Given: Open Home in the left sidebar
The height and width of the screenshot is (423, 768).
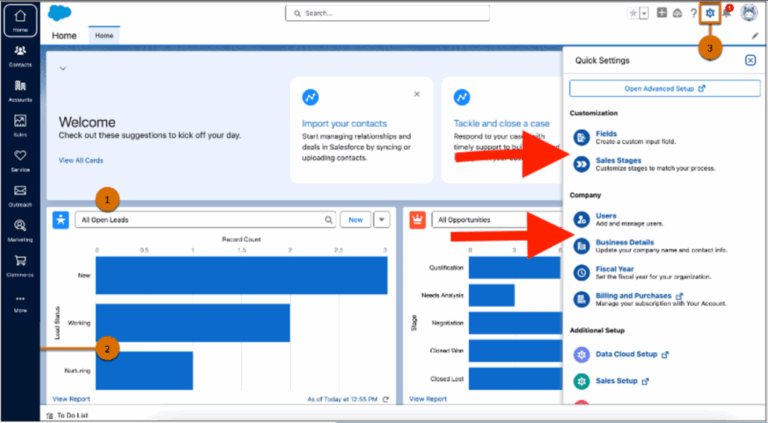Looking at the screenshot, I should pos(20,21).
